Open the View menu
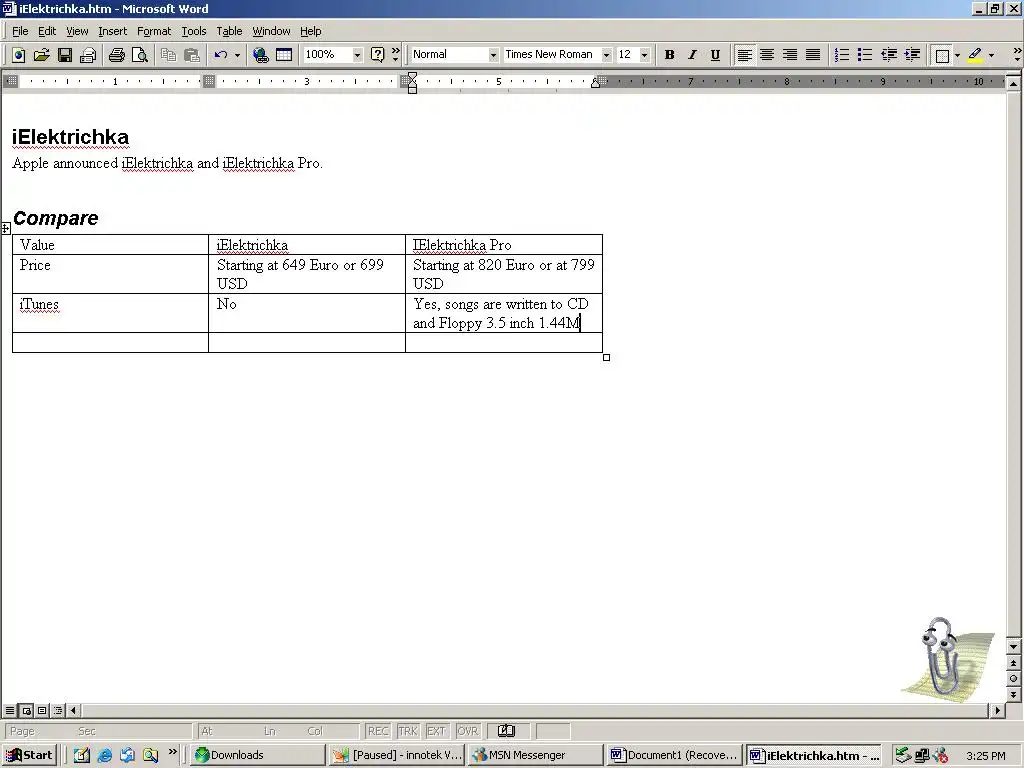This screenshot has width=1024, height=768. point(77,31)
